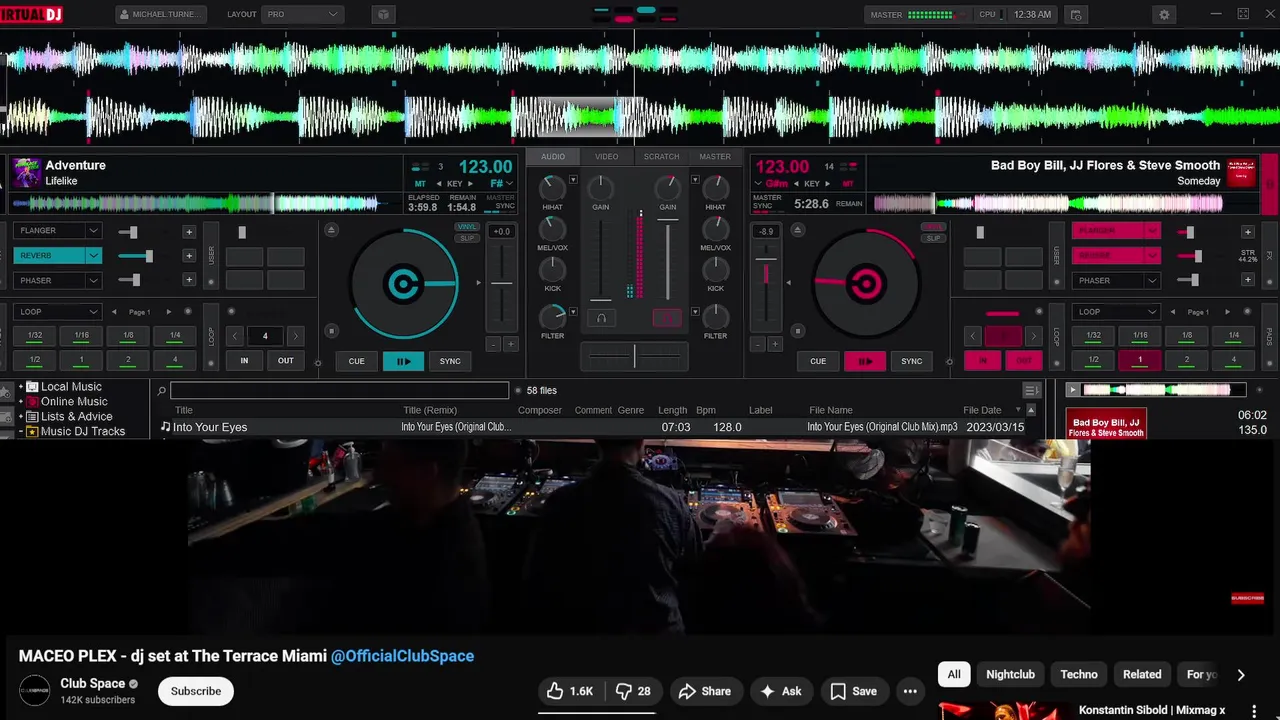The height and width of the screenshot is (720, 1280).
Task: Halve right deck loop length
Action: click(973, 336)
